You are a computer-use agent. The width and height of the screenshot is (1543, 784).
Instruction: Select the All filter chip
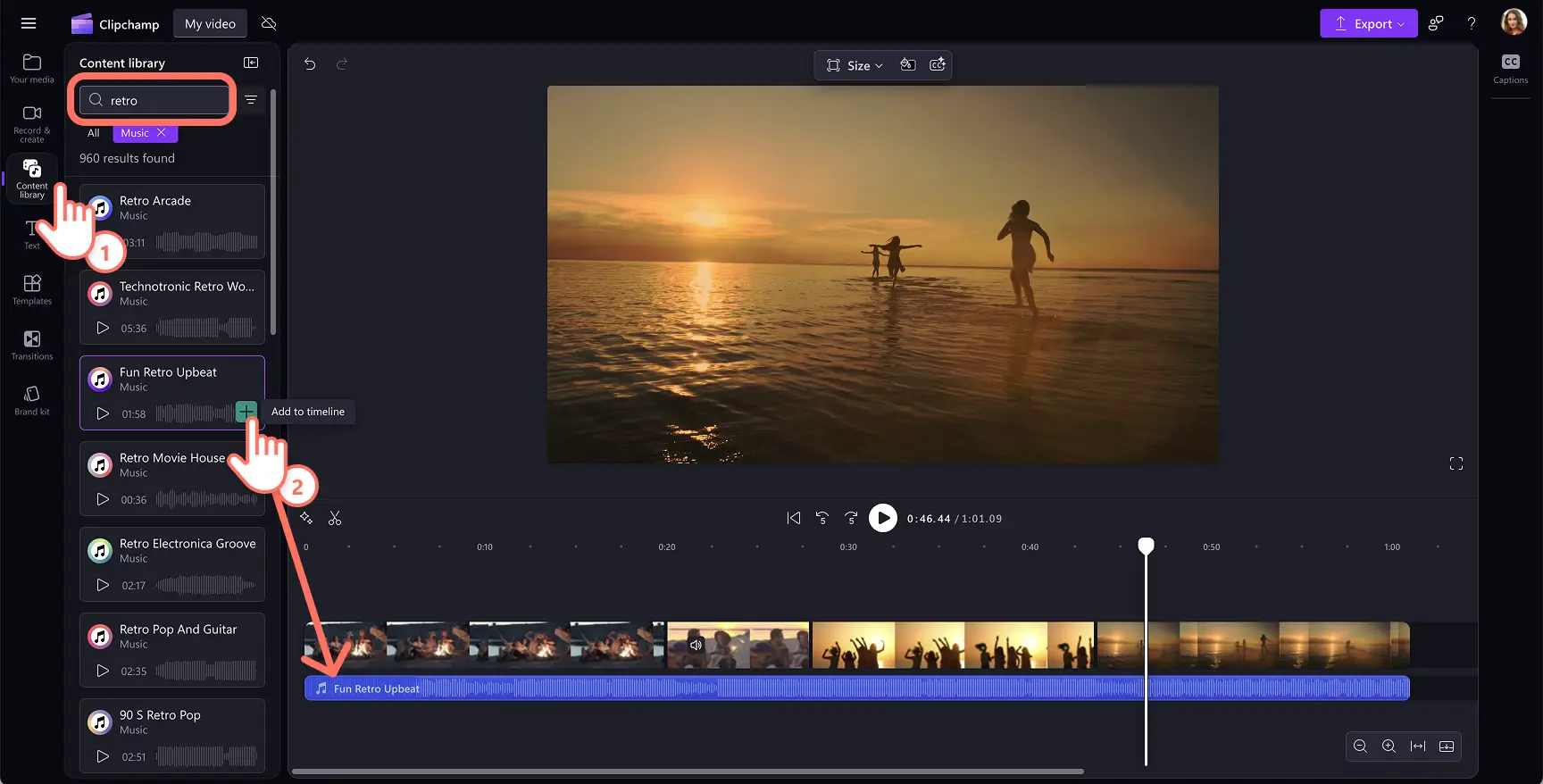pyautogui.click(x=94, y=133)
